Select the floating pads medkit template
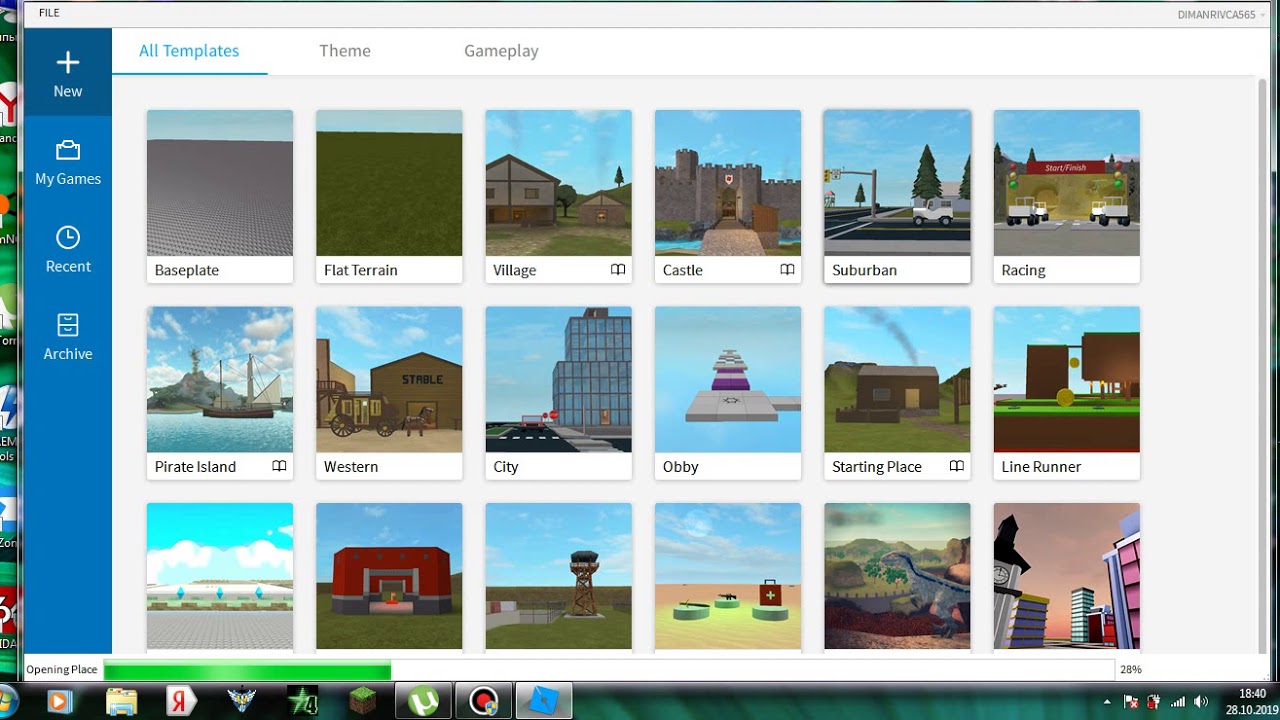1280x720 pixels. click(x=728, y=577)
